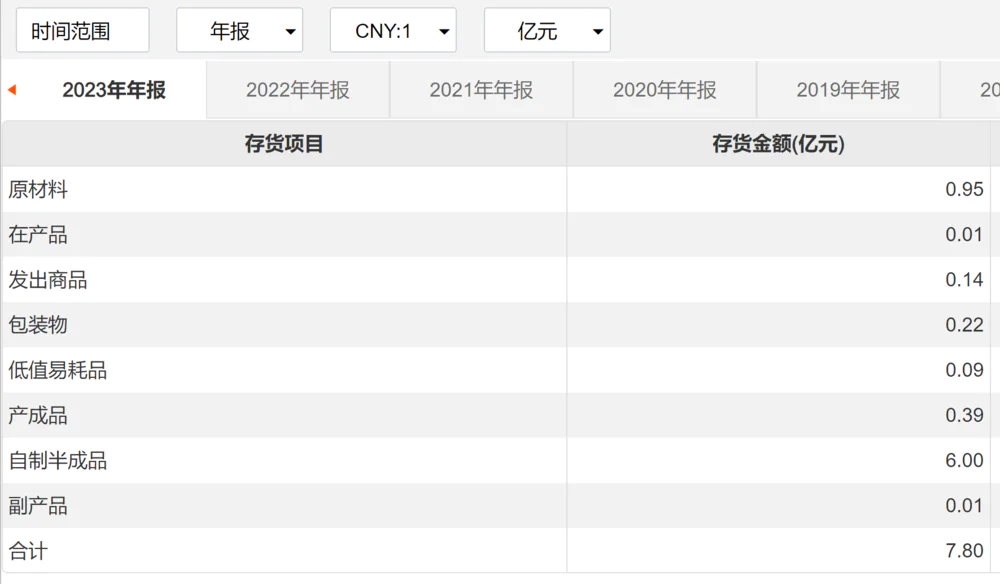Select the 原材料 row

tap(496, 189)
